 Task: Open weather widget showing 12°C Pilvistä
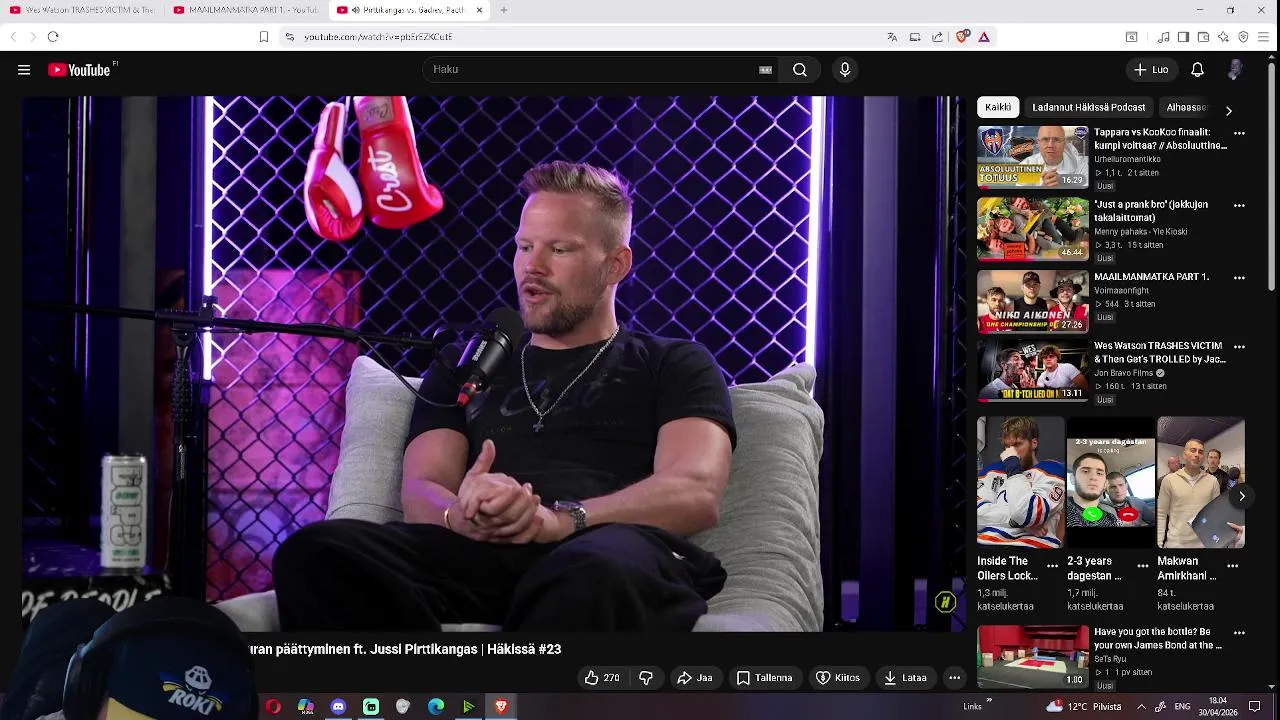click(x=1085, y=706)
